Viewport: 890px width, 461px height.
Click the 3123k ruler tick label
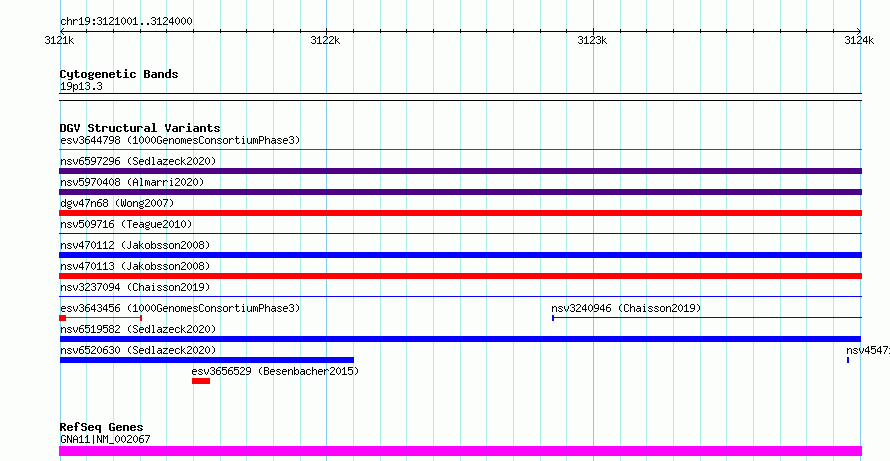click(x=593, y=40)
